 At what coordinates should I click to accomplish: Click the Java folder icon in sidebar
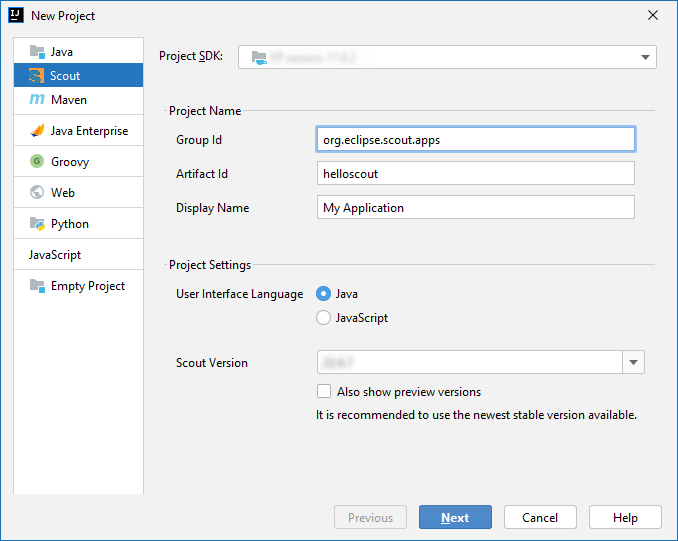(x=37, y=51)
